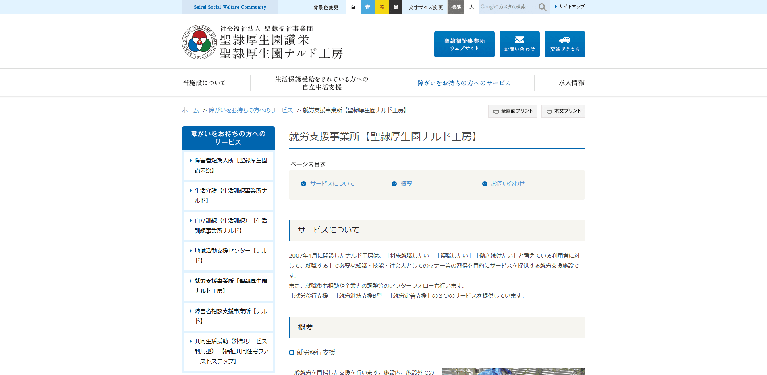This screenshot has width=767, height=375.
Task: Focus the Google custom search field
Action: (508, 7)
